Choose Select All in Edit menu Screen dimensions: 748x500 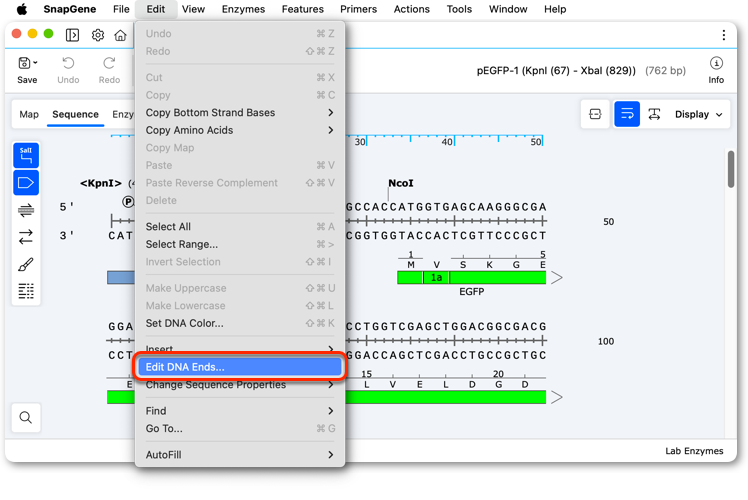click(239, 227)
